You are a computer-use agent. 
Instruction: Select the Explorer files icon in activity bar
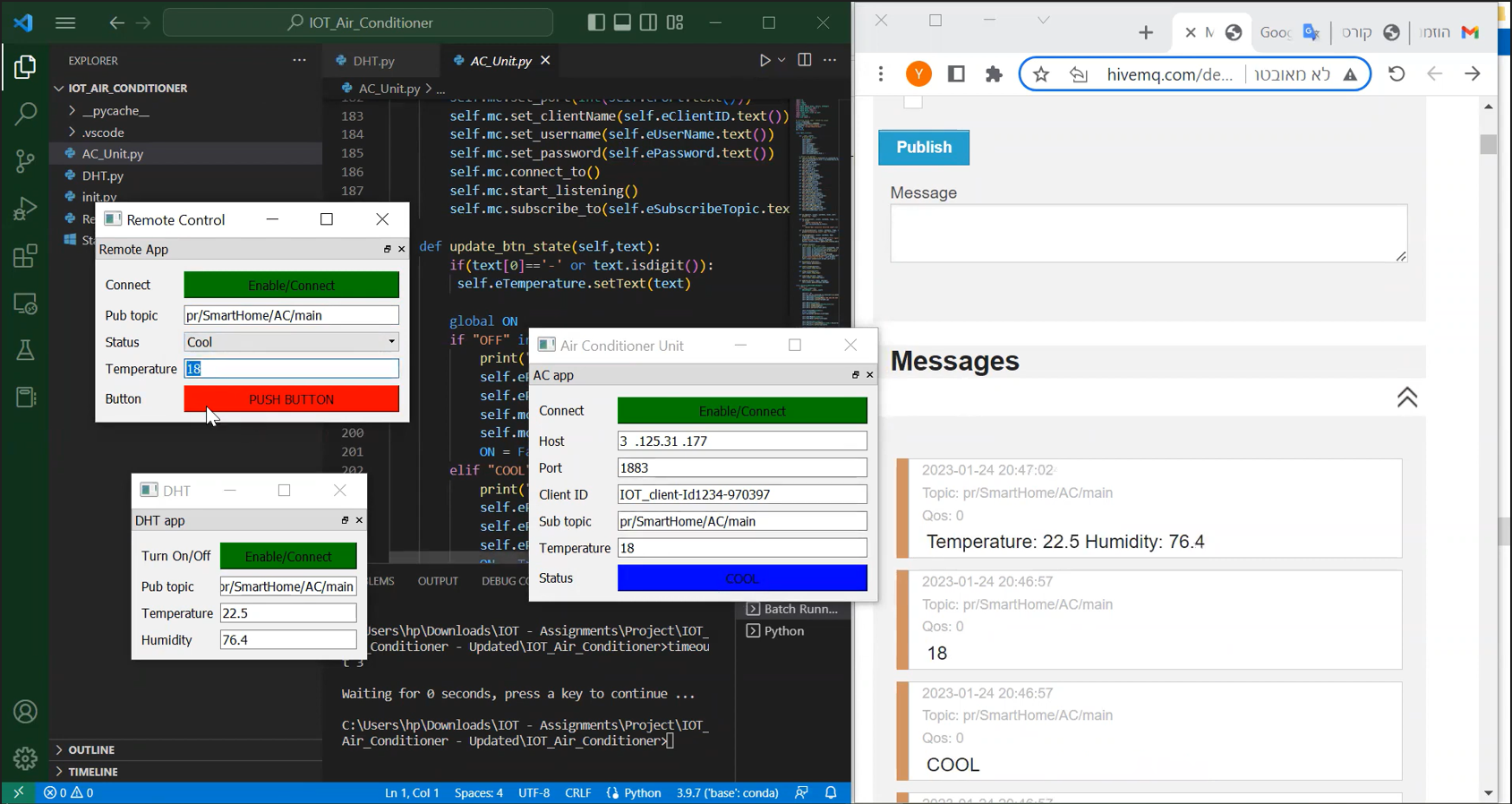pyautogui.click(x=25, y=67)
